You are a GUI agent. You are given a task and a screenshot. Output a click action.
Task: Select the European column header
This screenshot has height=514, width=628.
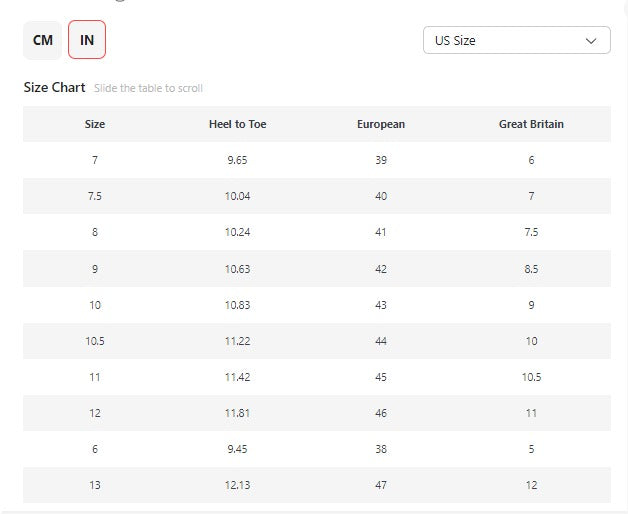point(381,124)
